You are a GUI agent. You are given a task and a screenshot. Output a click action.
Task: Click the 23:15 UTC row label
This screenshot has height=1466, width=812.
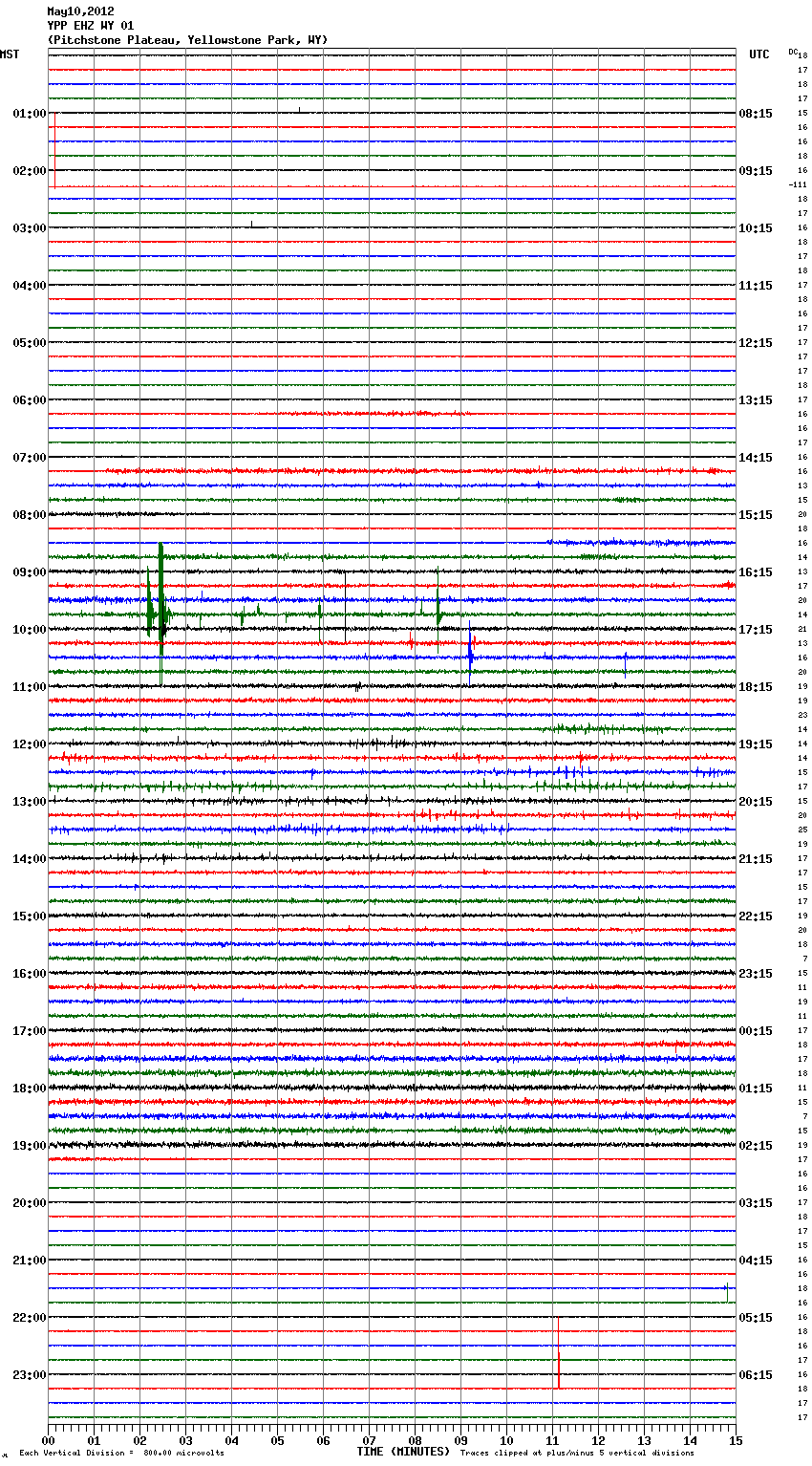(756, 974)
